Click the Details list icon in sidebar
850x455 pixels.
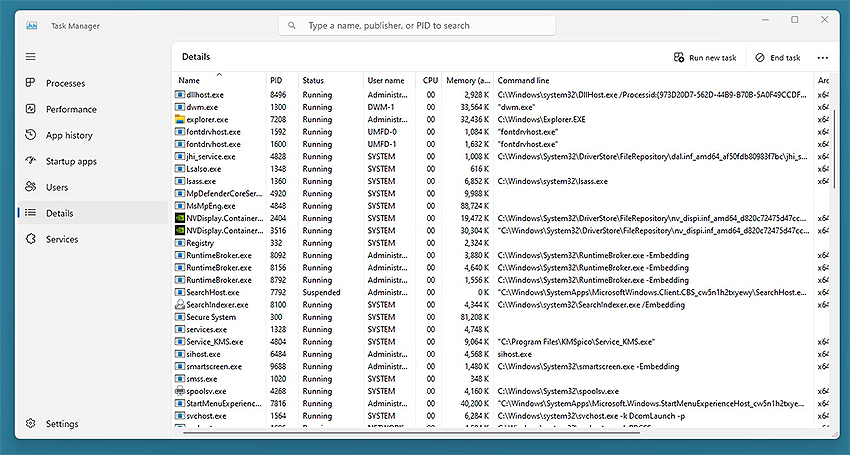click(31, 213)
